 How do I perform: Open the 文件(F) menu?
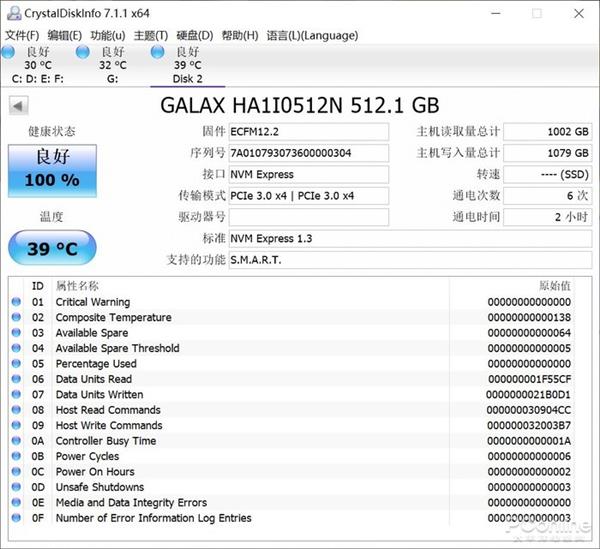(22, 36)
